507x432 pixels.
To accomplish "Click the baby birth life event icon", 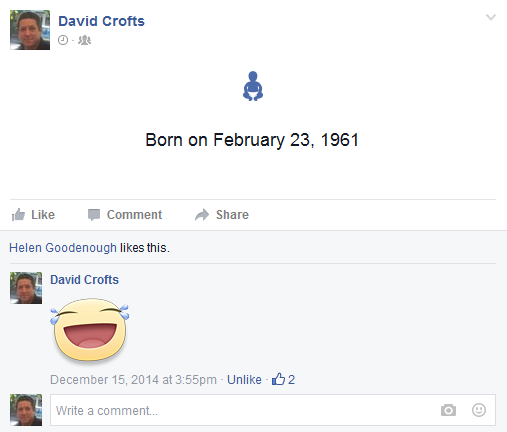I will click(x=253, y=86).
